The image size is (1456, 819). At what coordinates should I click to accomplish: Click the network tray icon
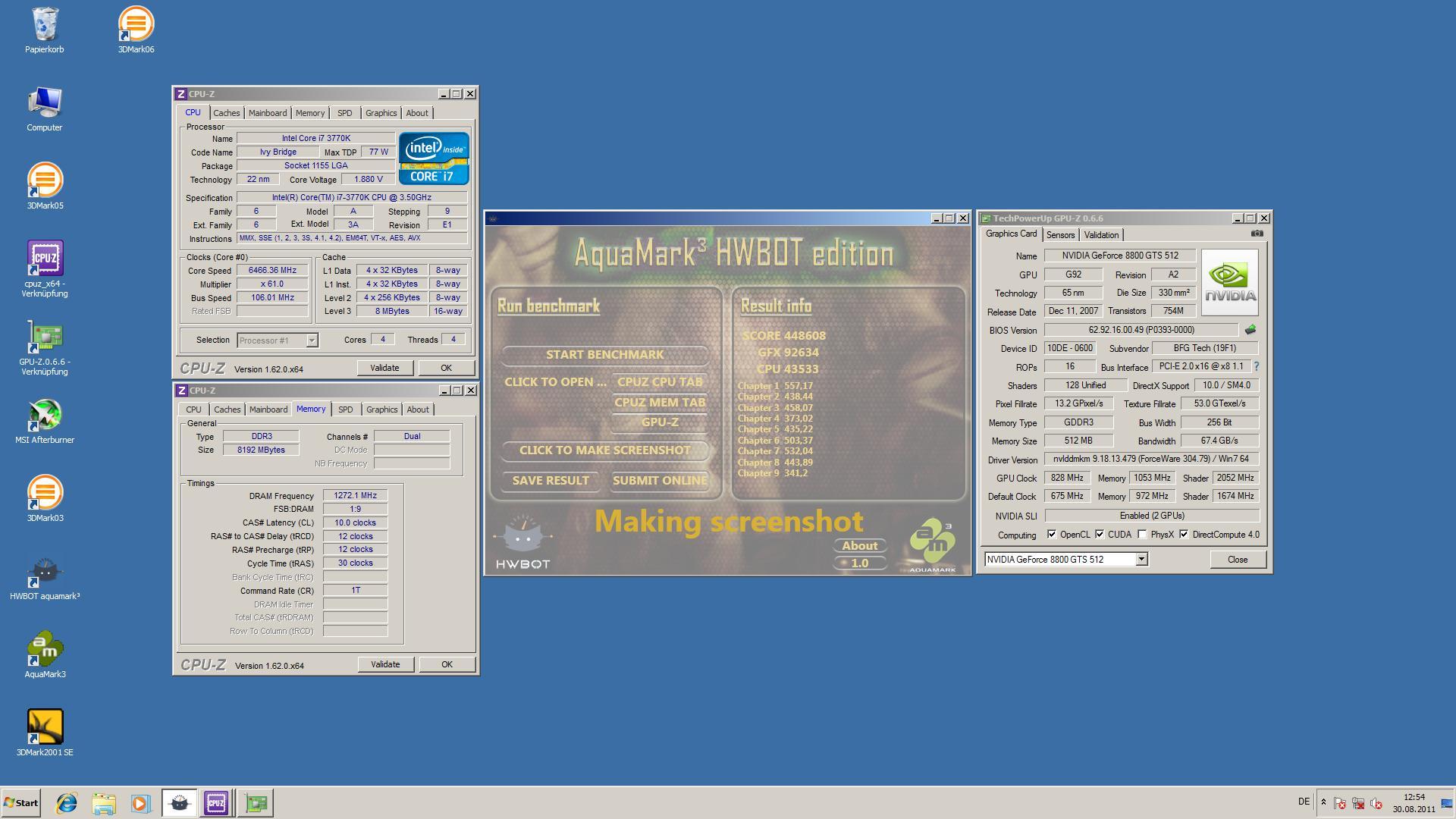pos(1358,803)
